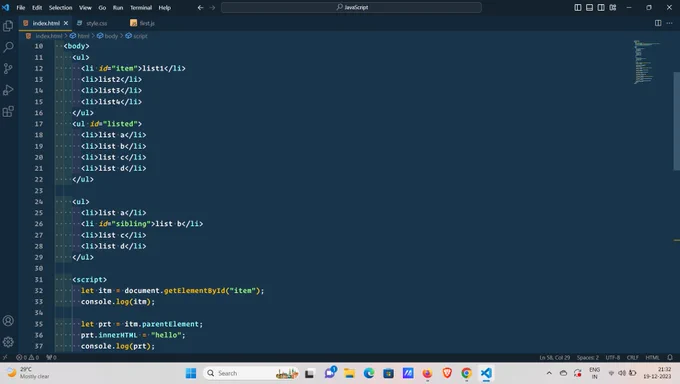Click the parentElement text on line 35
This screenshot has width=680, height=384.
click(170, 324)
